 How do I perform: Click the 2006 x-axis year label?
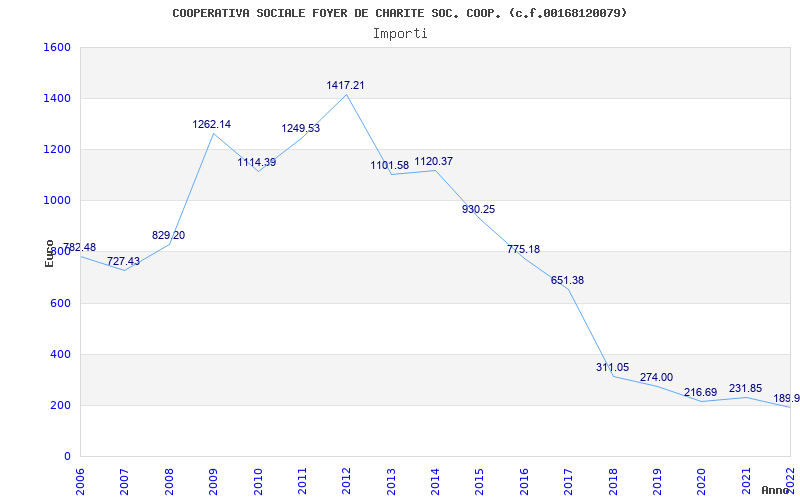pos(80,481)
